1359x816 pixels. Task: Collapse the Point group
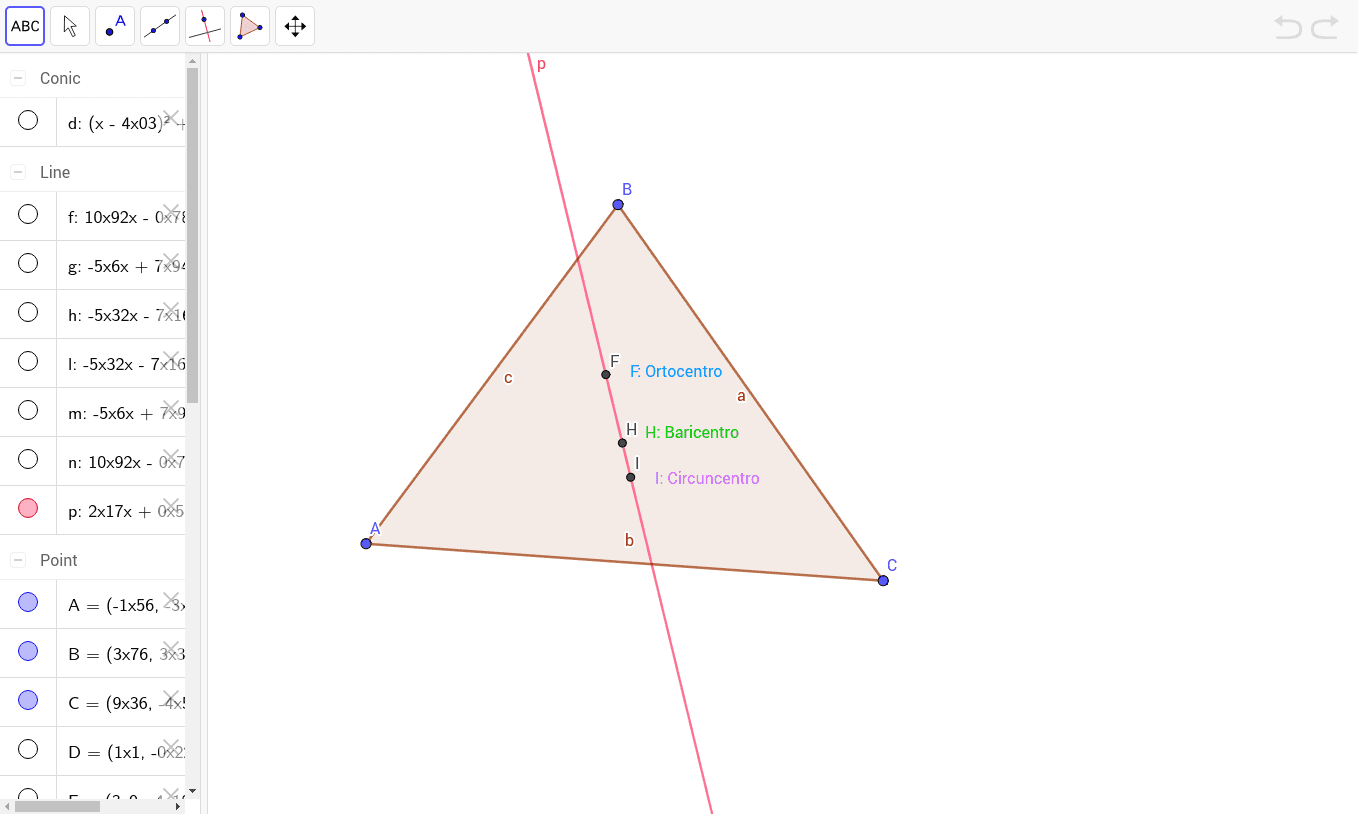[18, 560]
